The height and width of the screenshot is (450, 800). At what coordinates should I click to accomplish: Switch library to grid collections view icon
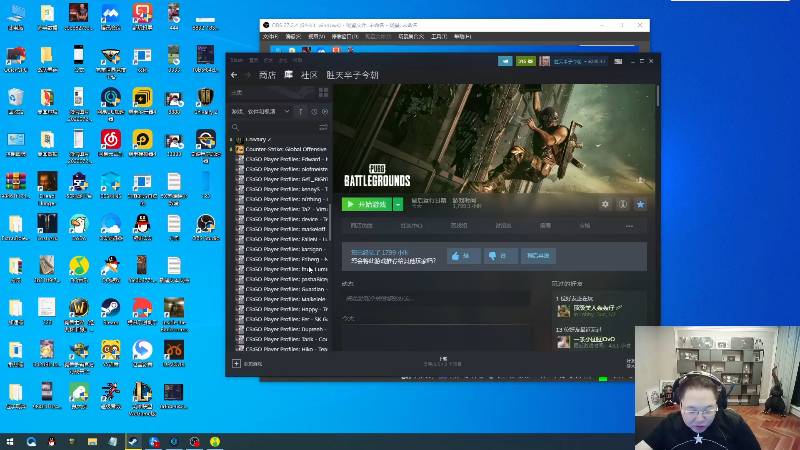pyautogui.click(x=323, y=92)
